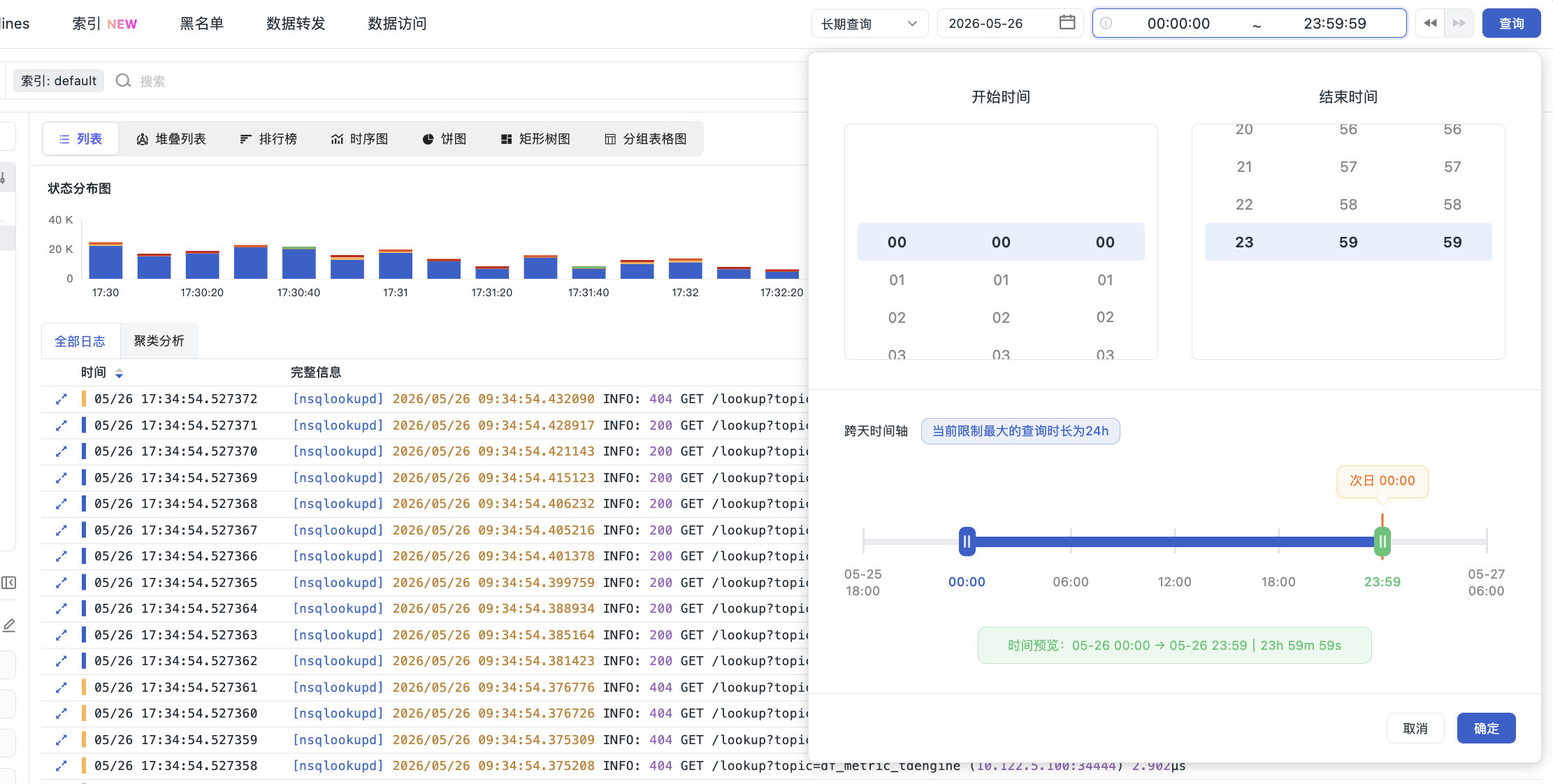1553x784 pixels.
Task: Select hour 01 in 开始时间 column
Action: 897,280
